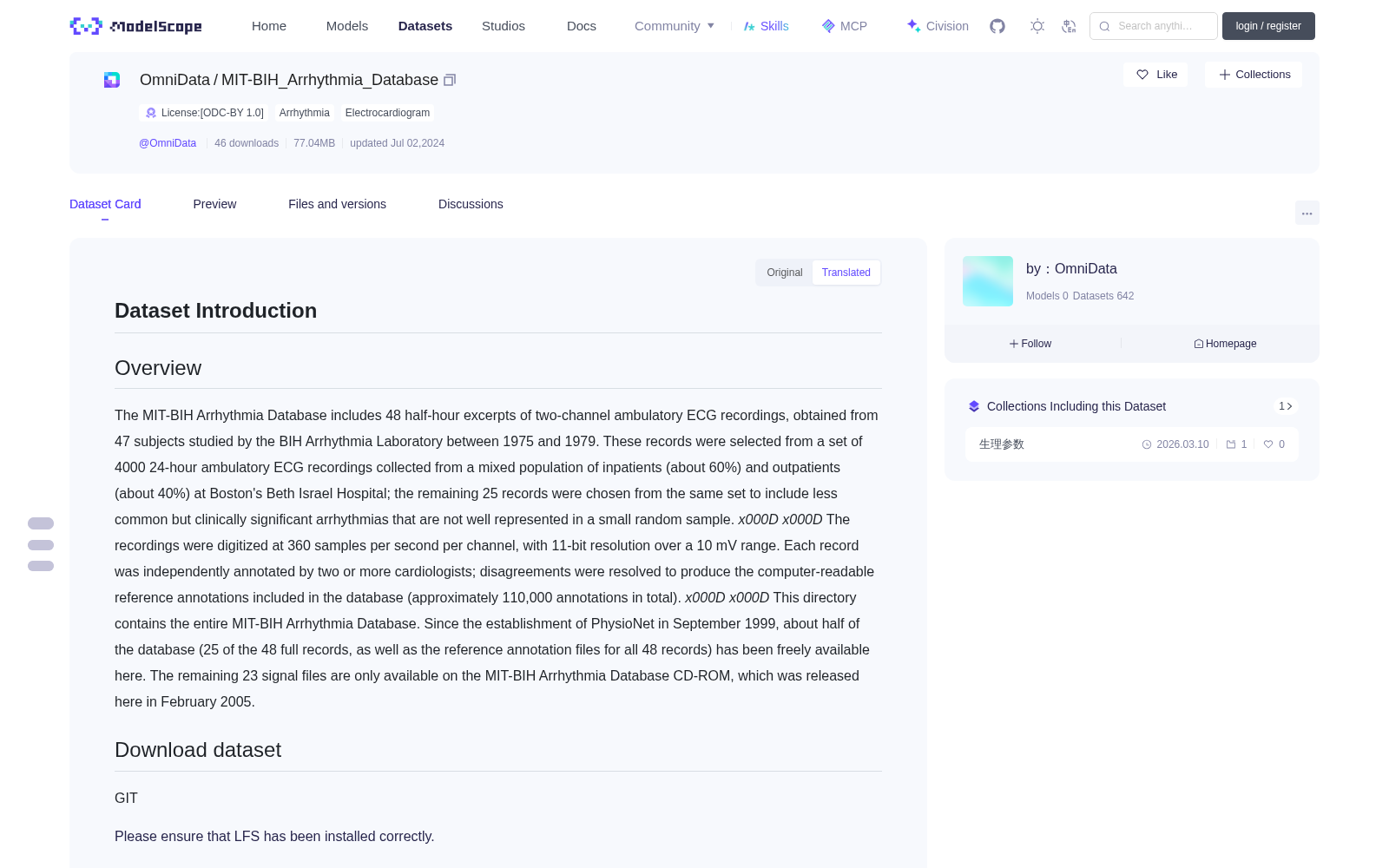This screenshot has height=868, width=1389.
Task: Toggle light/dark theme sun icon
Action: click(1037, 26)
